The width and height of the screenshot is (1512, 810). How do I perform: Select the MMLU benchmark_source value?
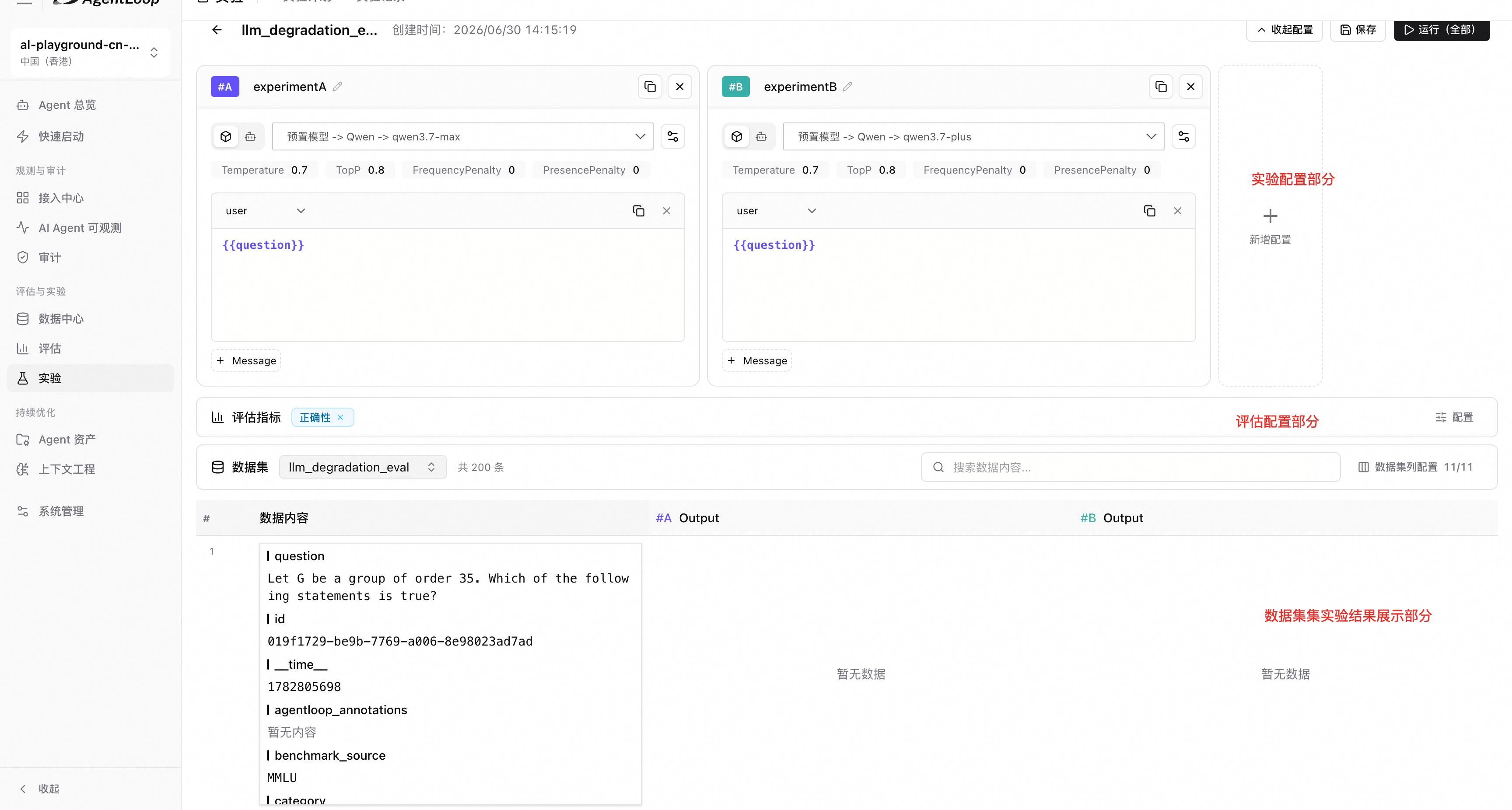(x=282, y=778)
